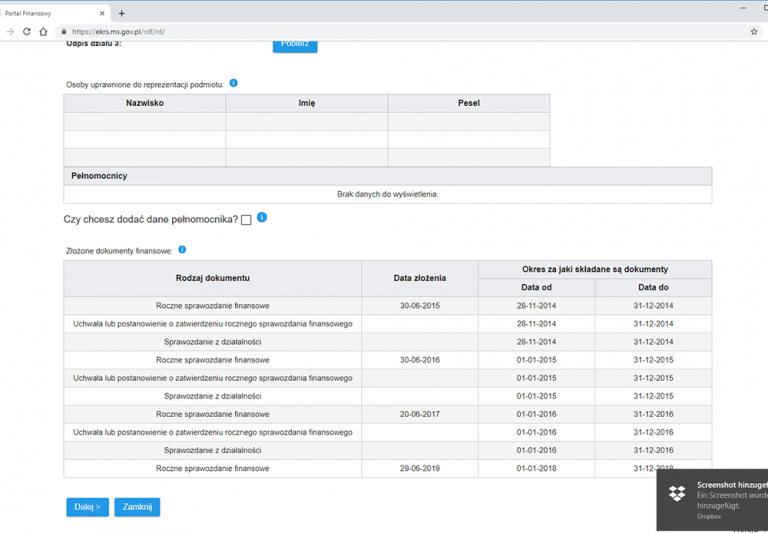Open a new browser tab

(x=122, y=13)
